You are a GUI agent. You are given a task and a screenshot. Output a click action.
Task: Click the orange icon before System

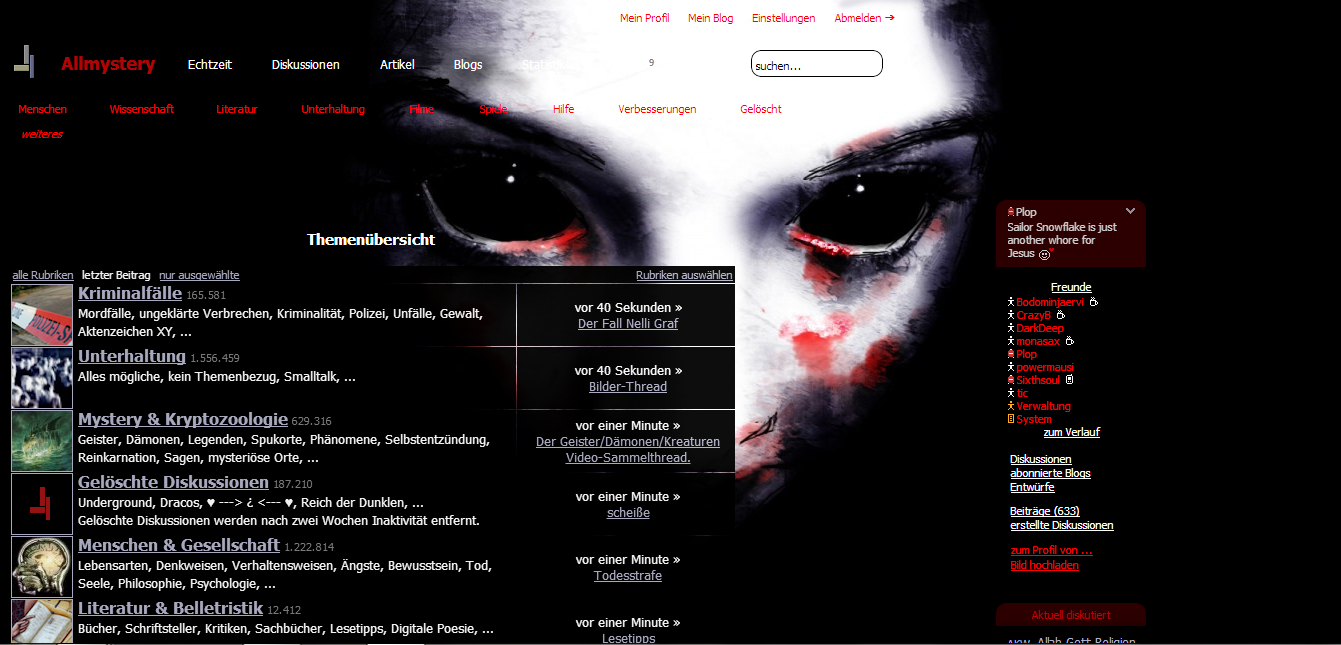coord(1011,419)
